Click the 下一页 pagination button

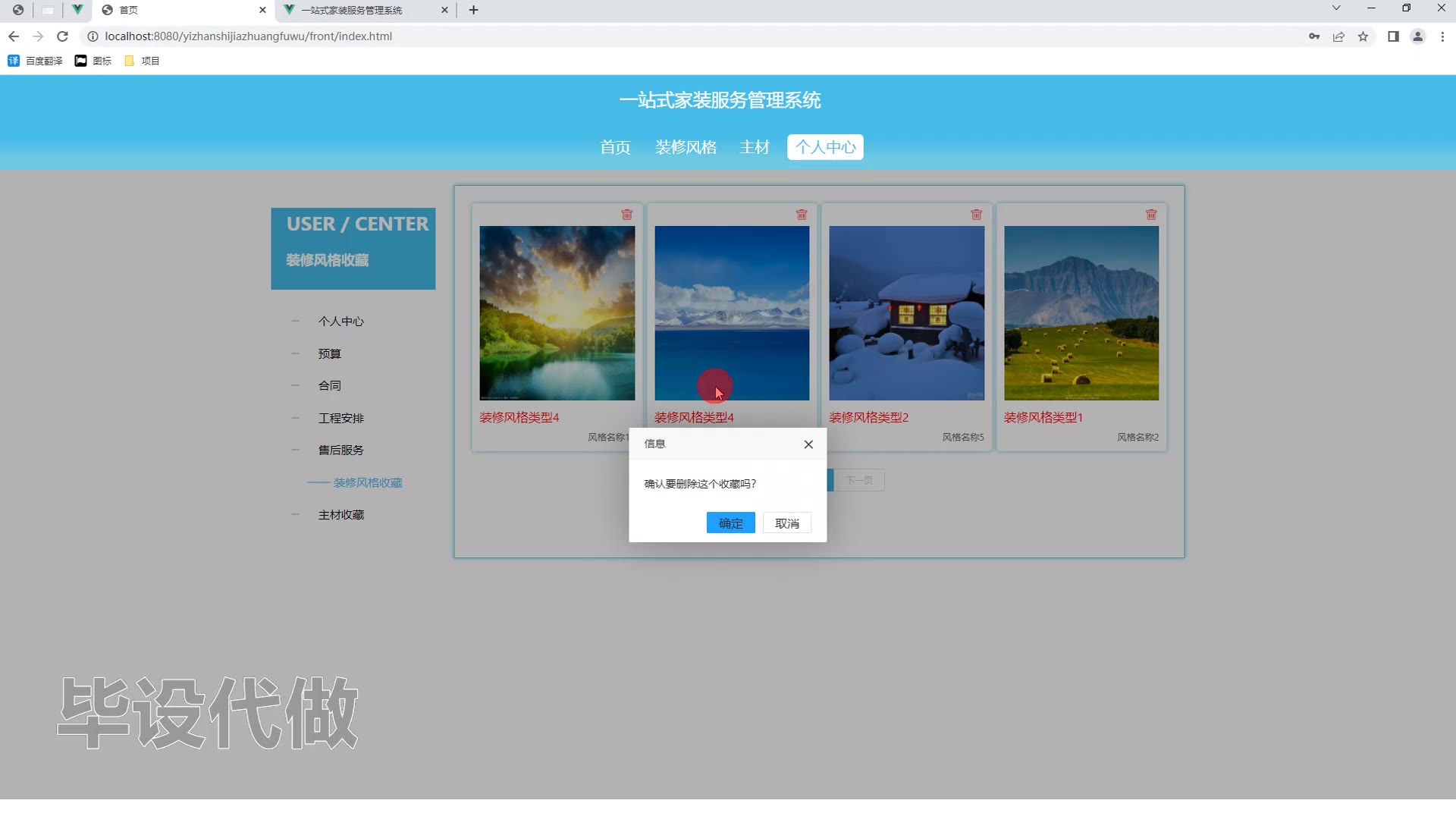(x=859, y=480)
